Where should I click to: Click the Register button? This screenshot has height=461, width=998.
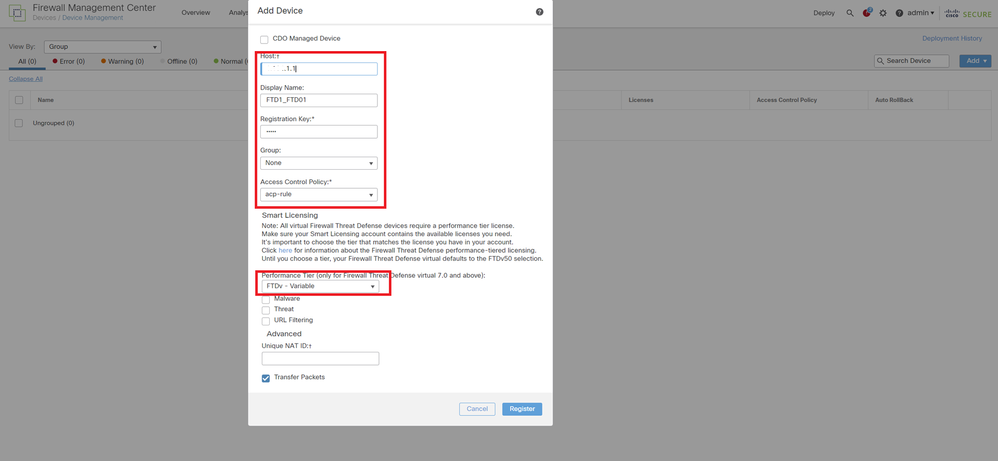[x=522, y=409]
